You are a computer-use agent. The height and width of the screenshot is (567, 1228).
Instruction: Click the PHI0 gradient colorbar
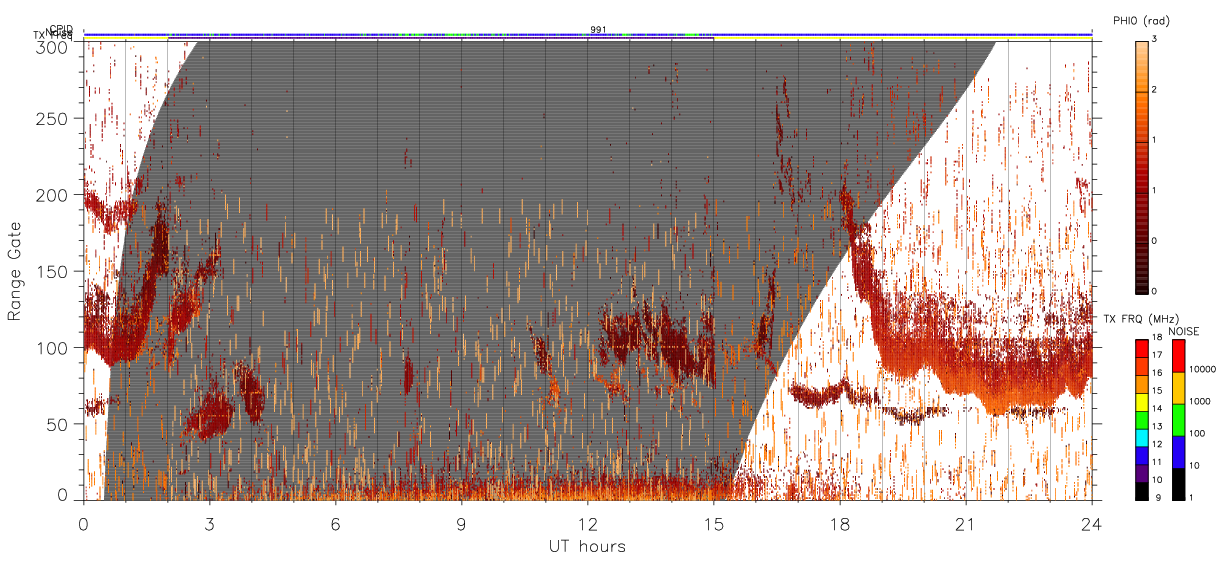click(x=1141, y=166)
